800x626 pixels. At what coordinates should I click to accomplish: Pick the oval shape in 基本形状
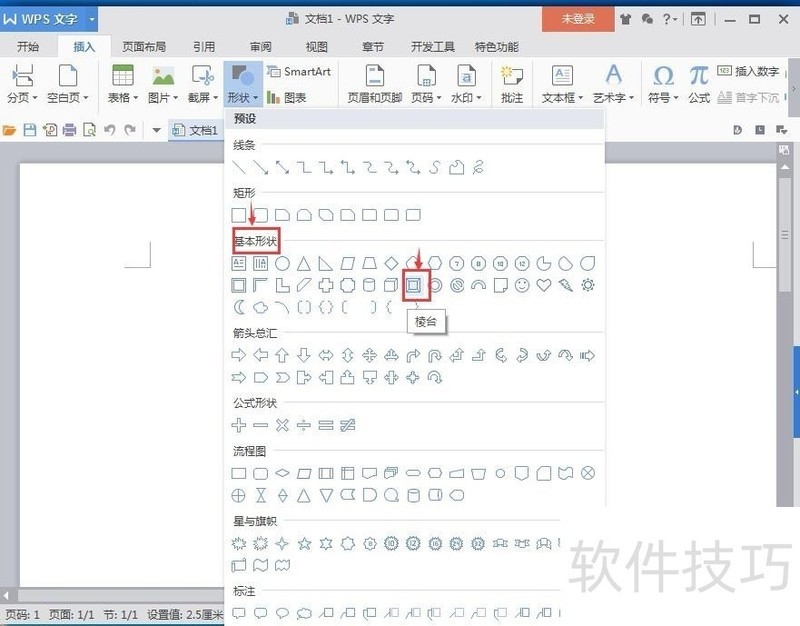point(282,263)
